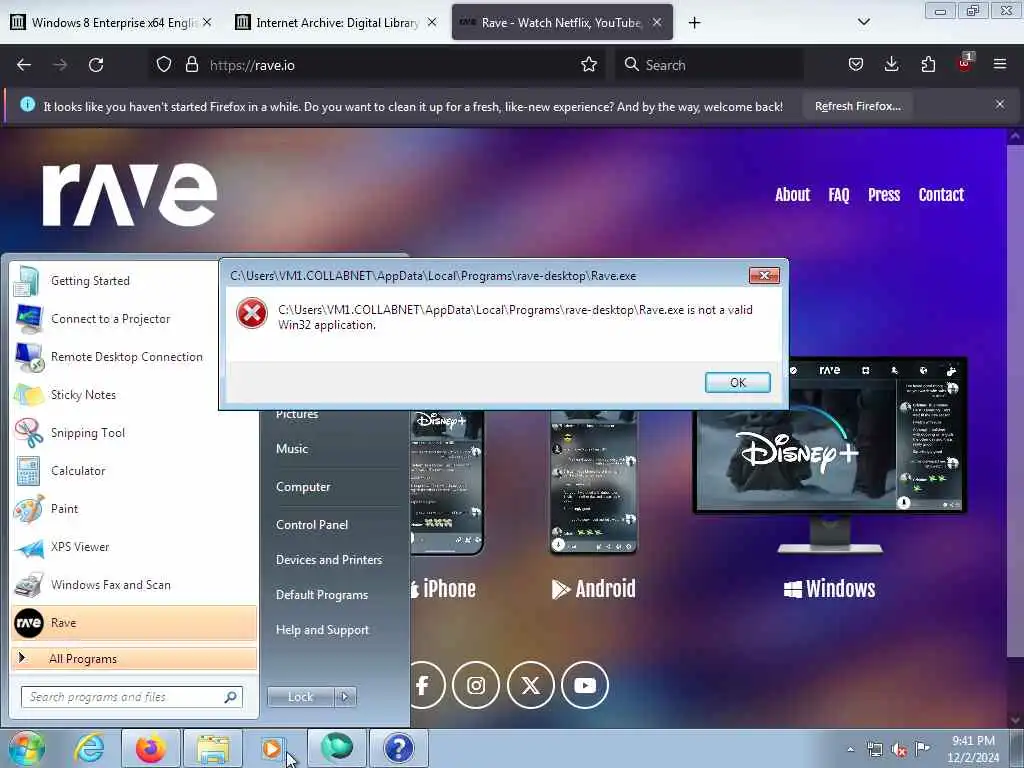Open Remote Desktop Connection
Screen dimensions: 1024x768
[115, 357]
